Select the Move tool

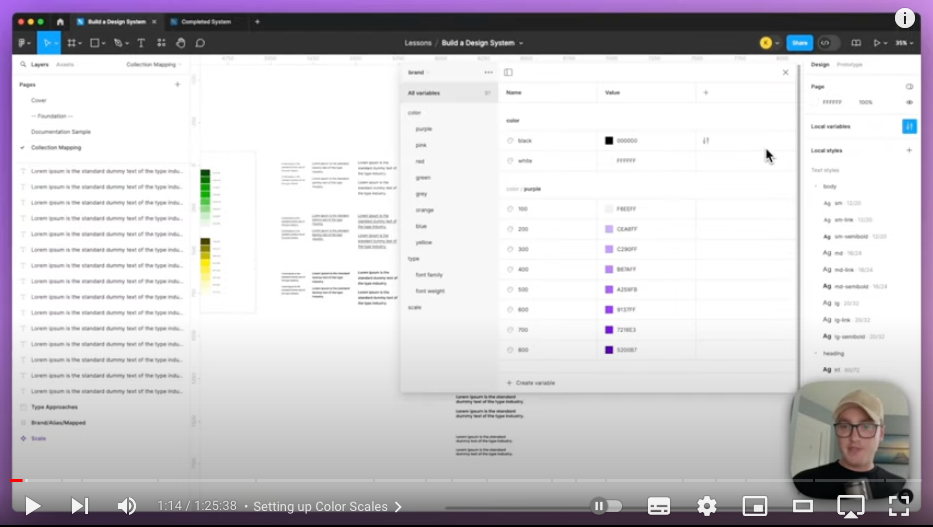click(x=47, y=43)
